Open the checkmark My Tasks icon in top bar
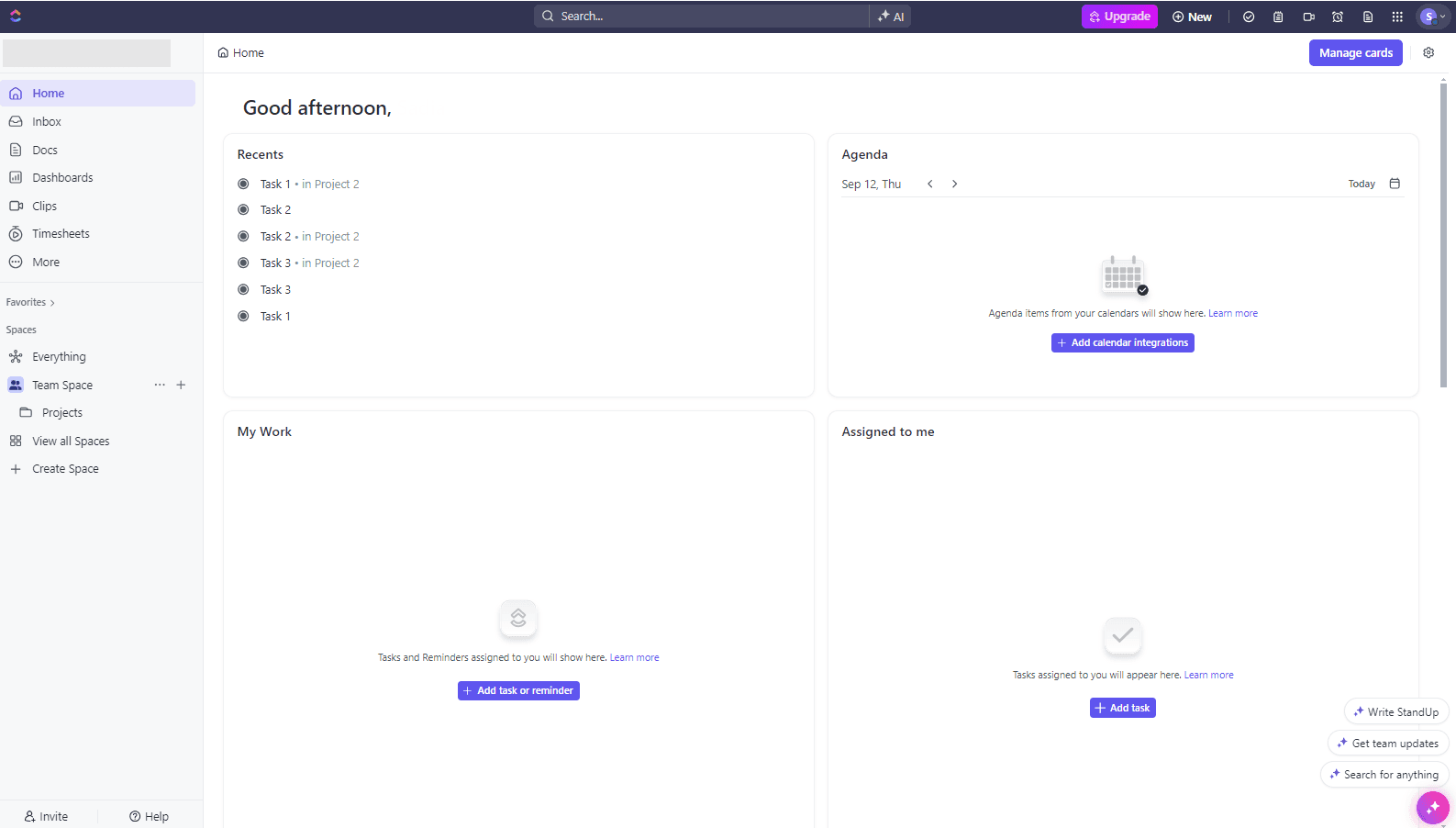 (x=1249, y=17)
